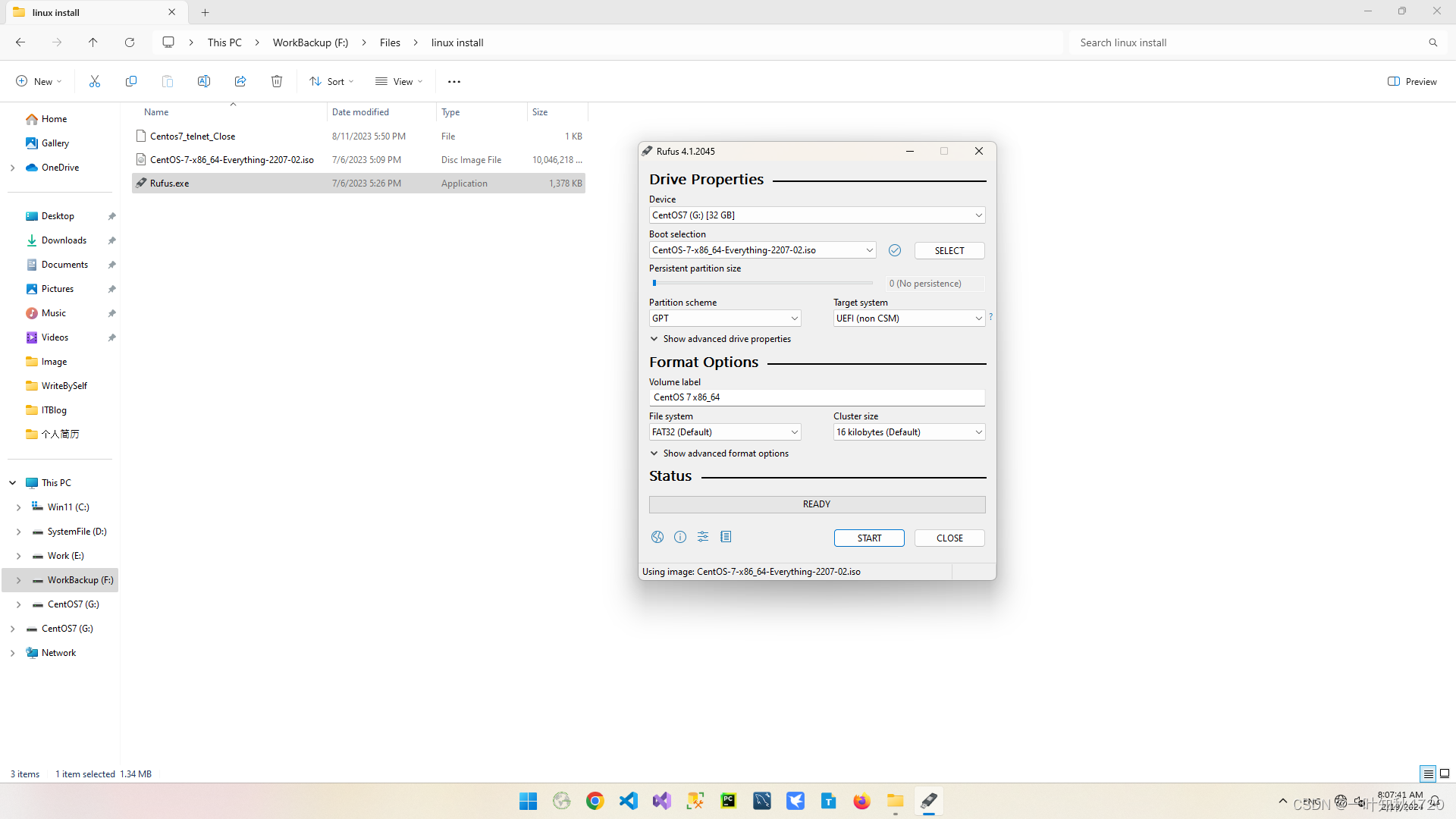Click the CLOSE button in Rufus
Image resolution: width=1456 pixels, height=819 pixels.
[x=949, y=538]
